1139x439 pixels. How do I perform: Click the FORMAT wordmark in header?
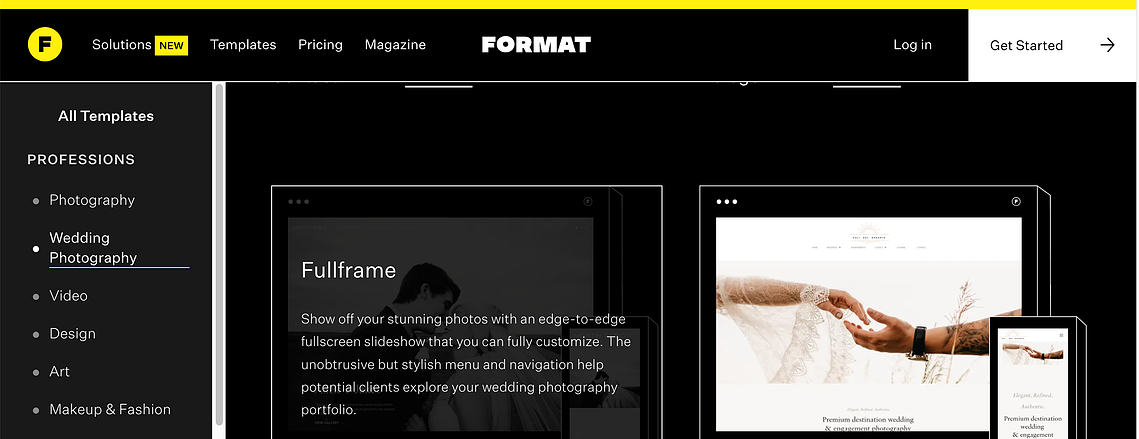(x=536, y=45)
